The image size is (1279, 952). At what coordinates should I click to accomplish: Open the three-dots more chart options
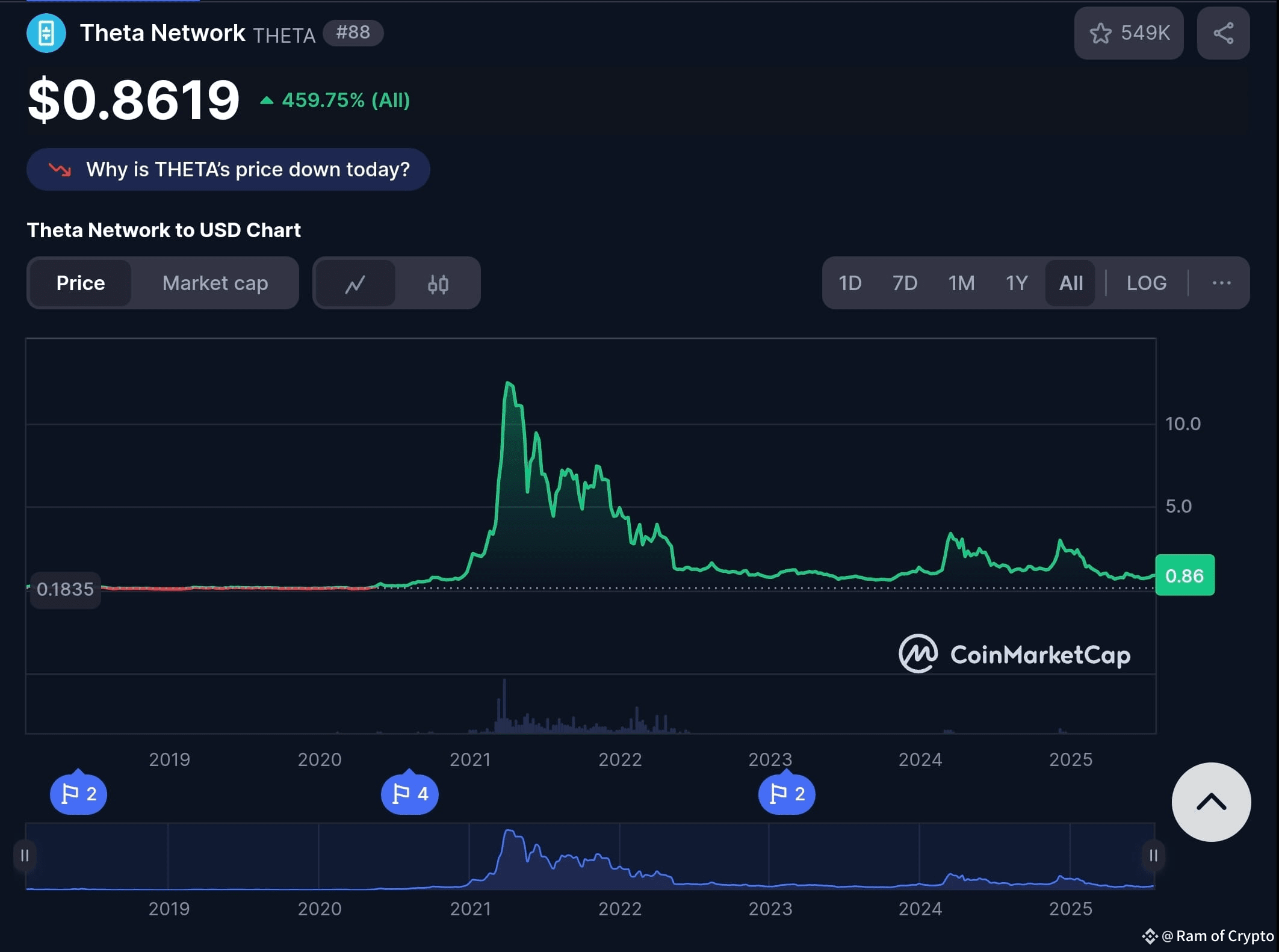click(x=1221, y=283)
